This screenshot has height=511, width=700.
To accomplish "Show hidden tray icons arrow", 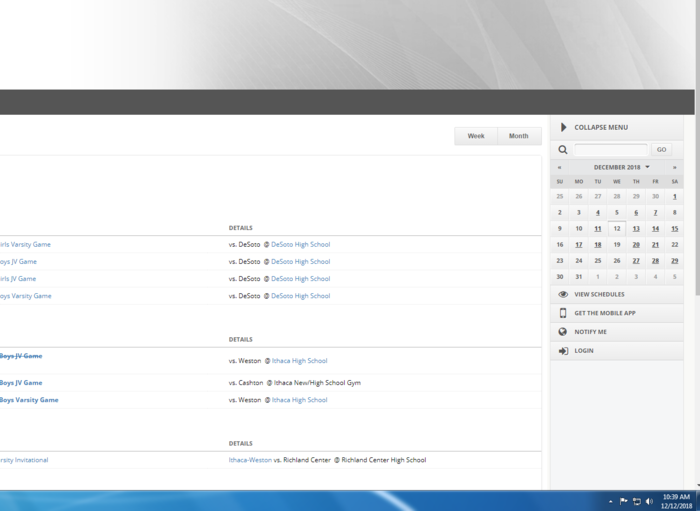I will 611,502.
